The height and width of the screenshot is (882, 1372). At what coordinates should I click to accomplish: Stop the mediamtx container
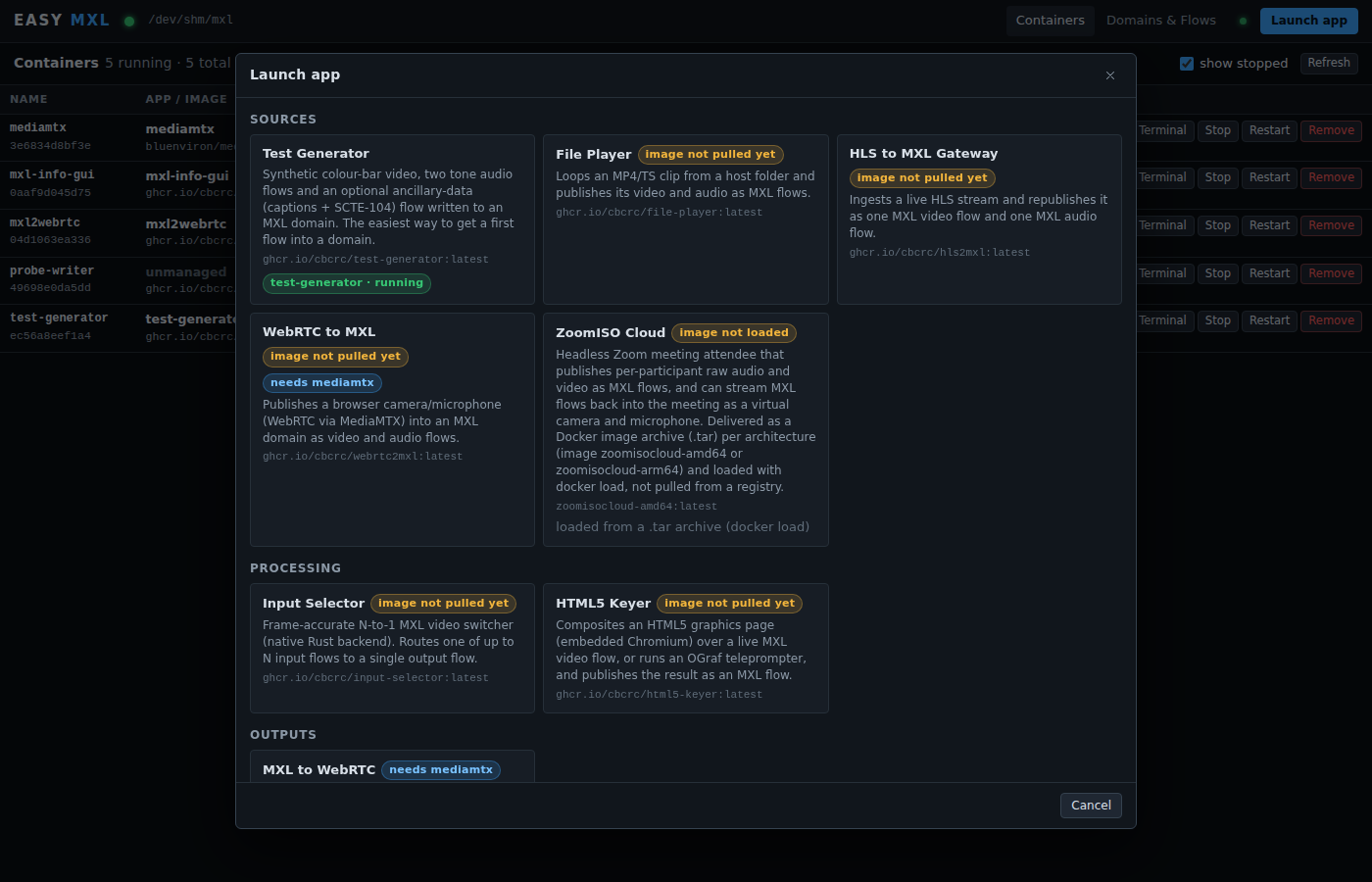click(1218, 130)
